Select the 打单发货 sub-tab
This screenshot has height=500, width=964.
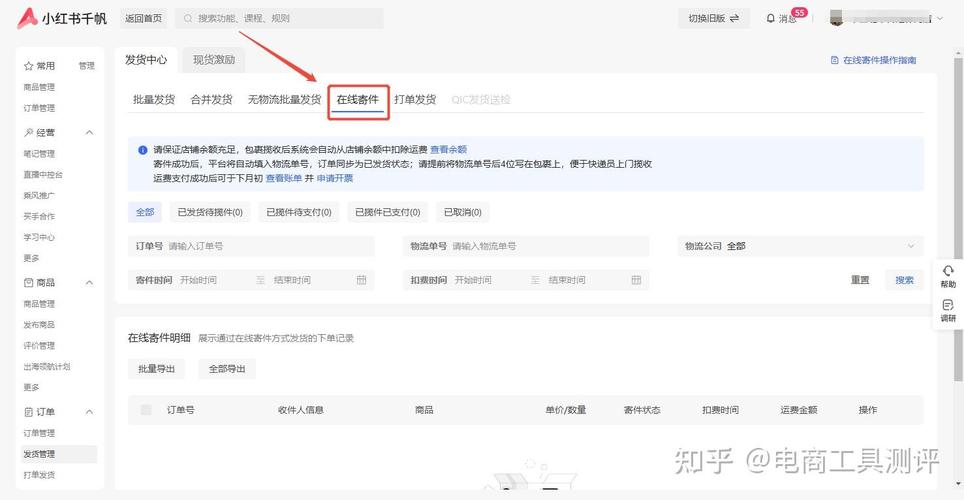(x=415, y=100)
